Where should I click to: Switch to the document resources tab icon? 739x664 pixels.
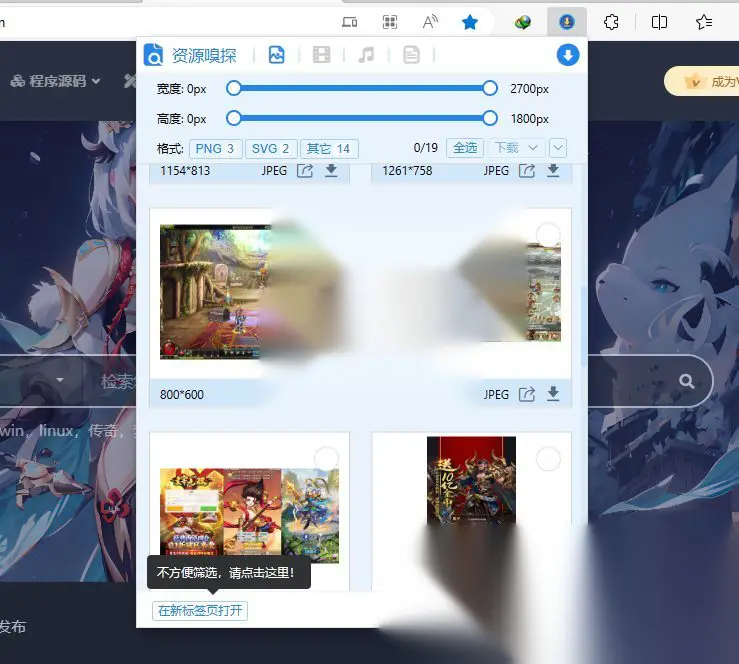click(x=411, y=55)
